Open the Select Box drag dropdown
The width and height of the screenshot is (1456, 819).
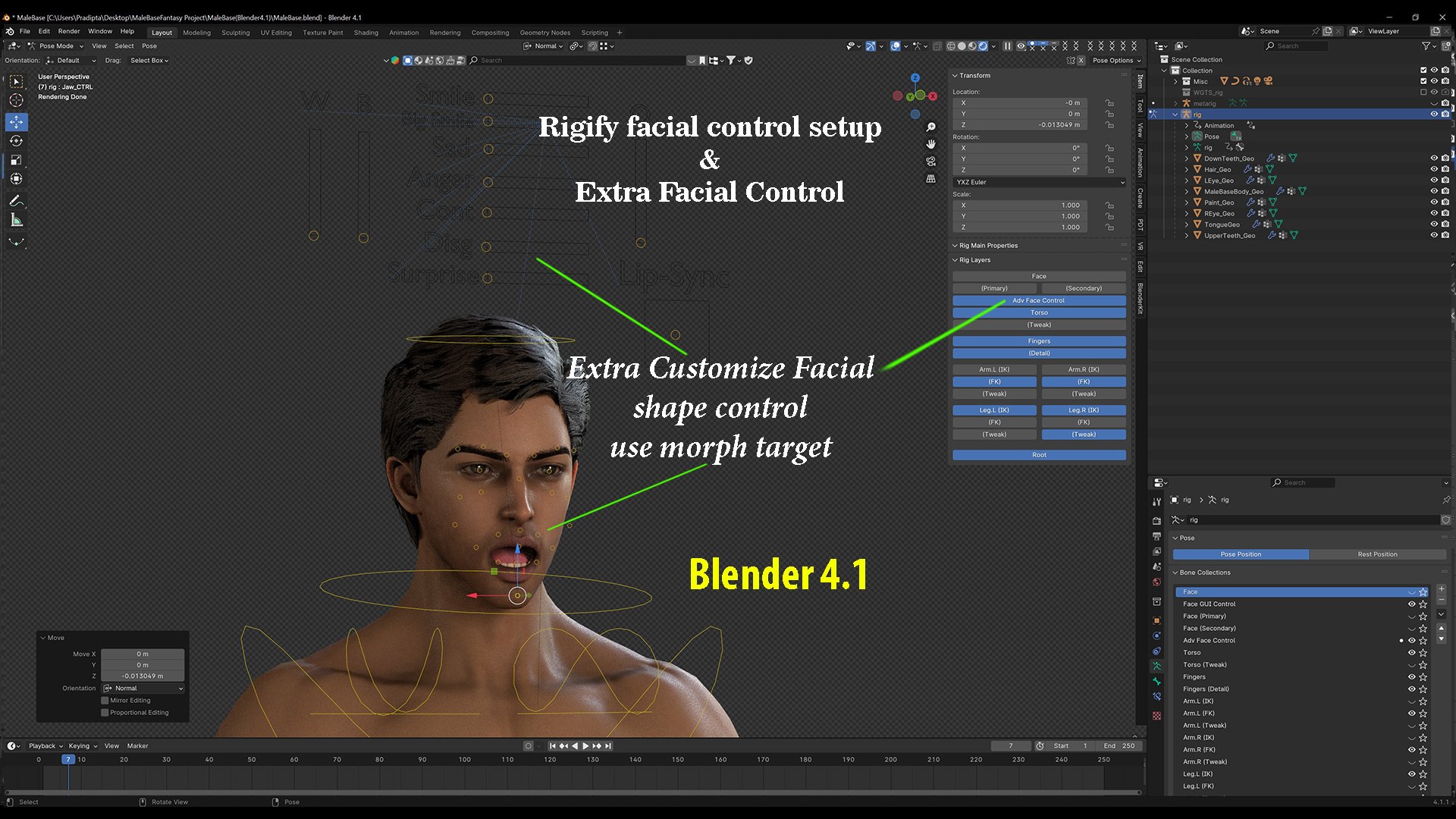149,61
